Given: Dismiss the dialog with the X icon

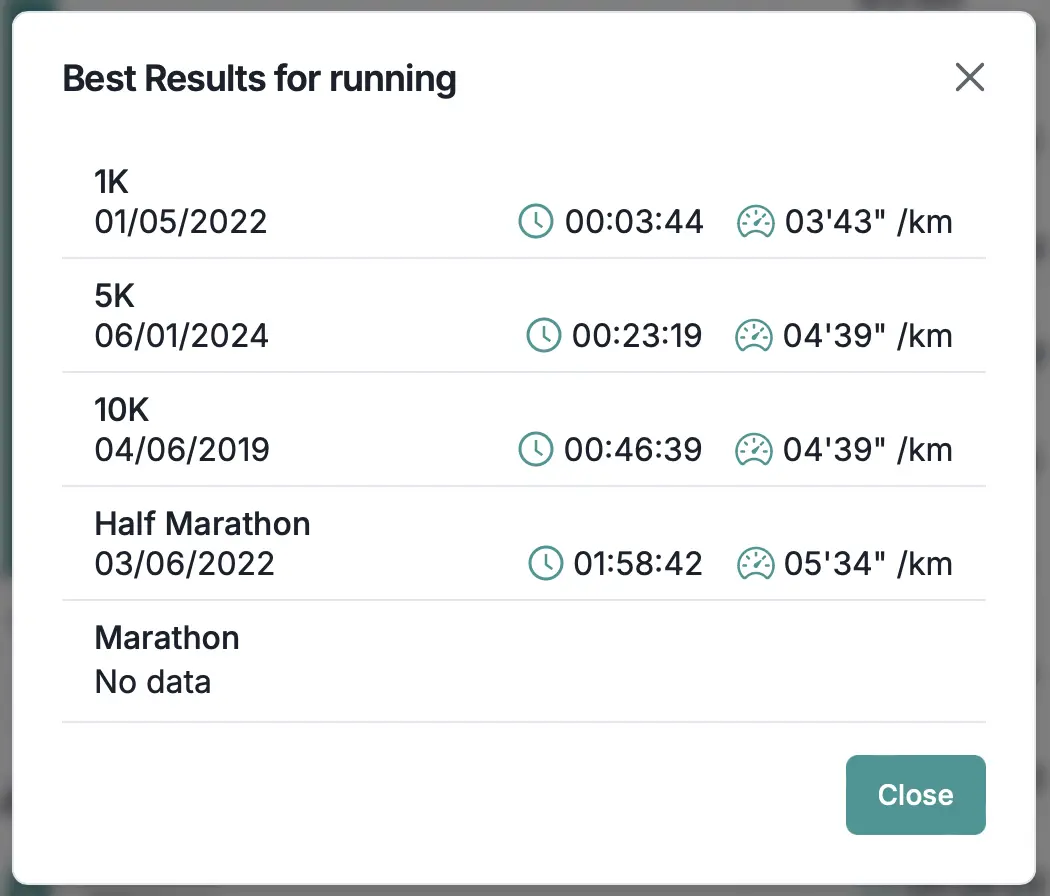Looking at the screenshot, I should [x=969, y=77].
